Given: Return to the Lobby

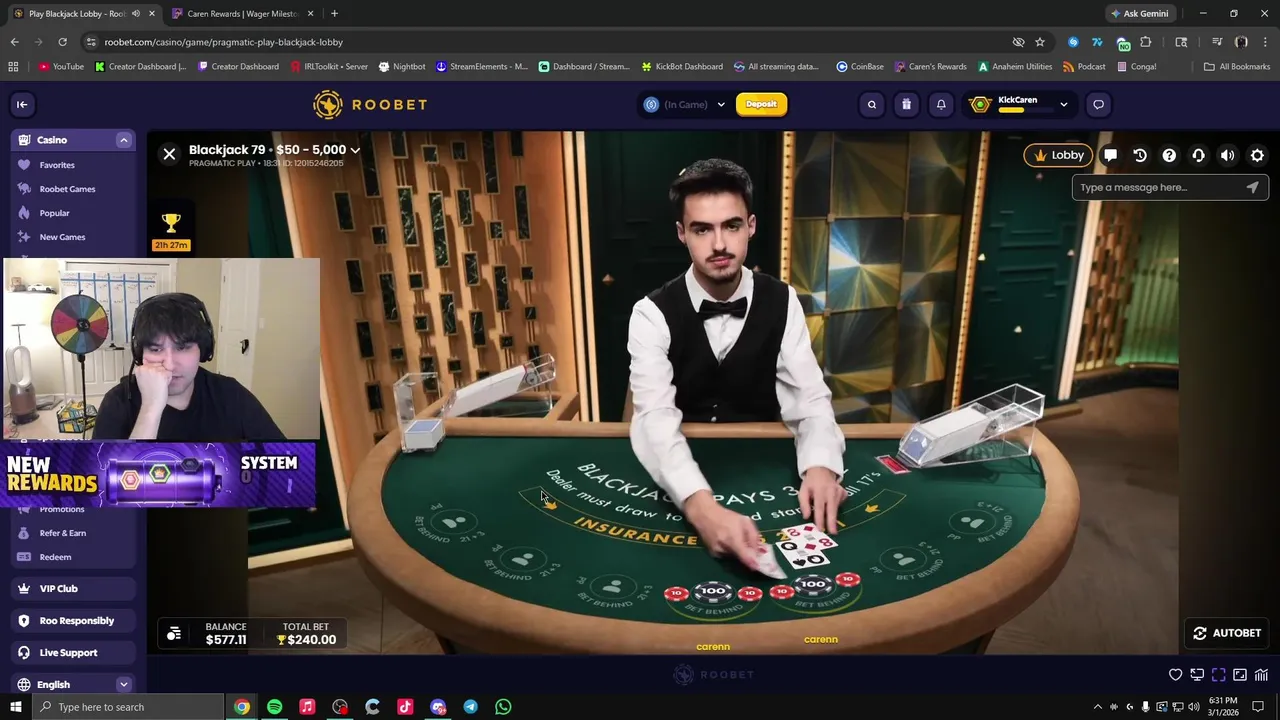Looking at the screenshot, I should tap(1058, 155).
